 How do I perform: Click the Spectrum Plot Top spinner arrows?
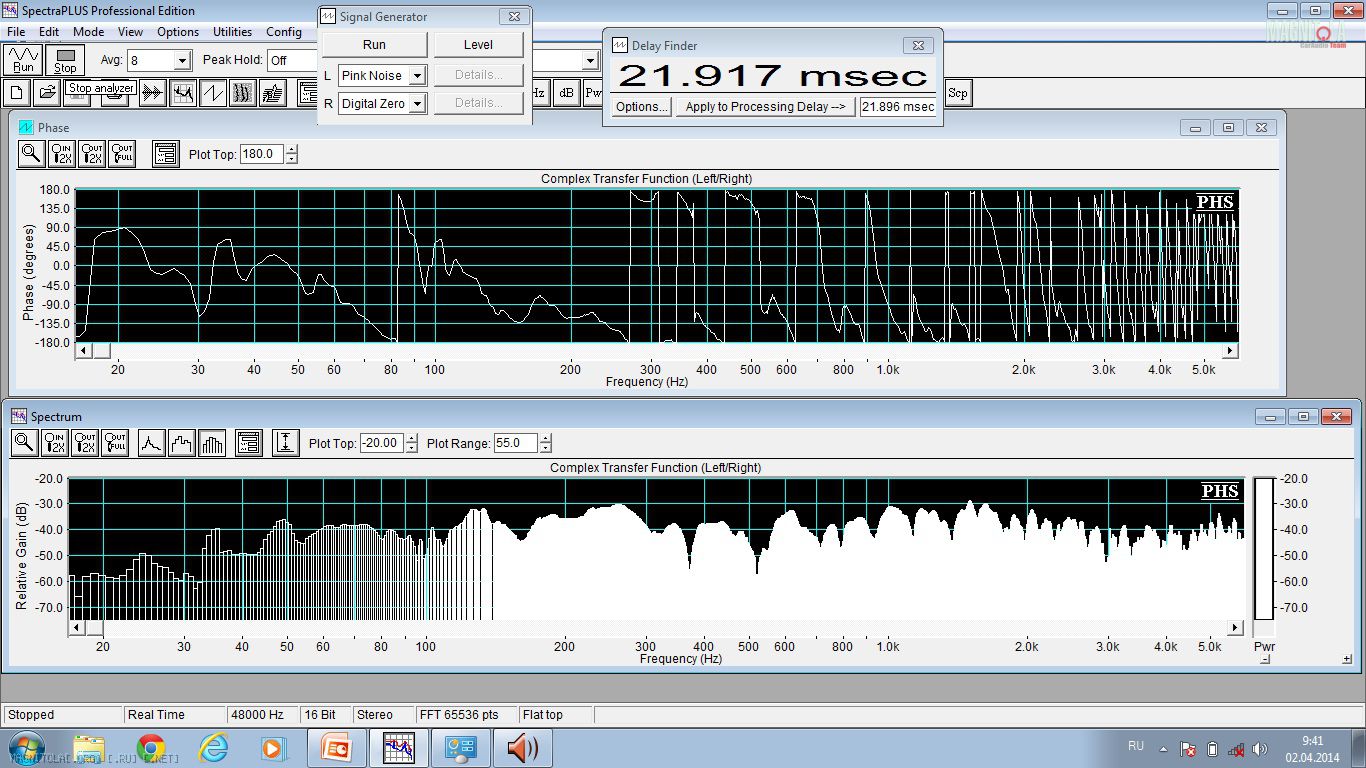click(x=411, y=443)
